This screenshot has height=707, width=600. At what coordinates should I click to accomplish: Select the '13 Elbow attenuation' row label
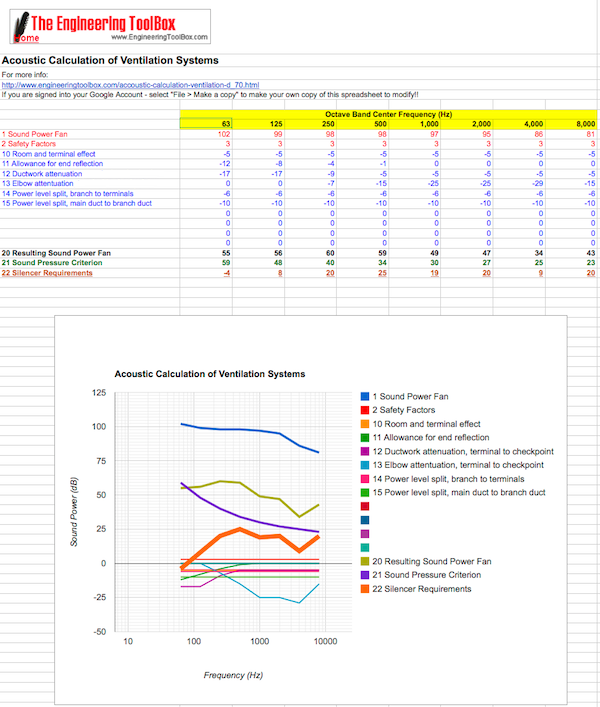click(37, 184)
